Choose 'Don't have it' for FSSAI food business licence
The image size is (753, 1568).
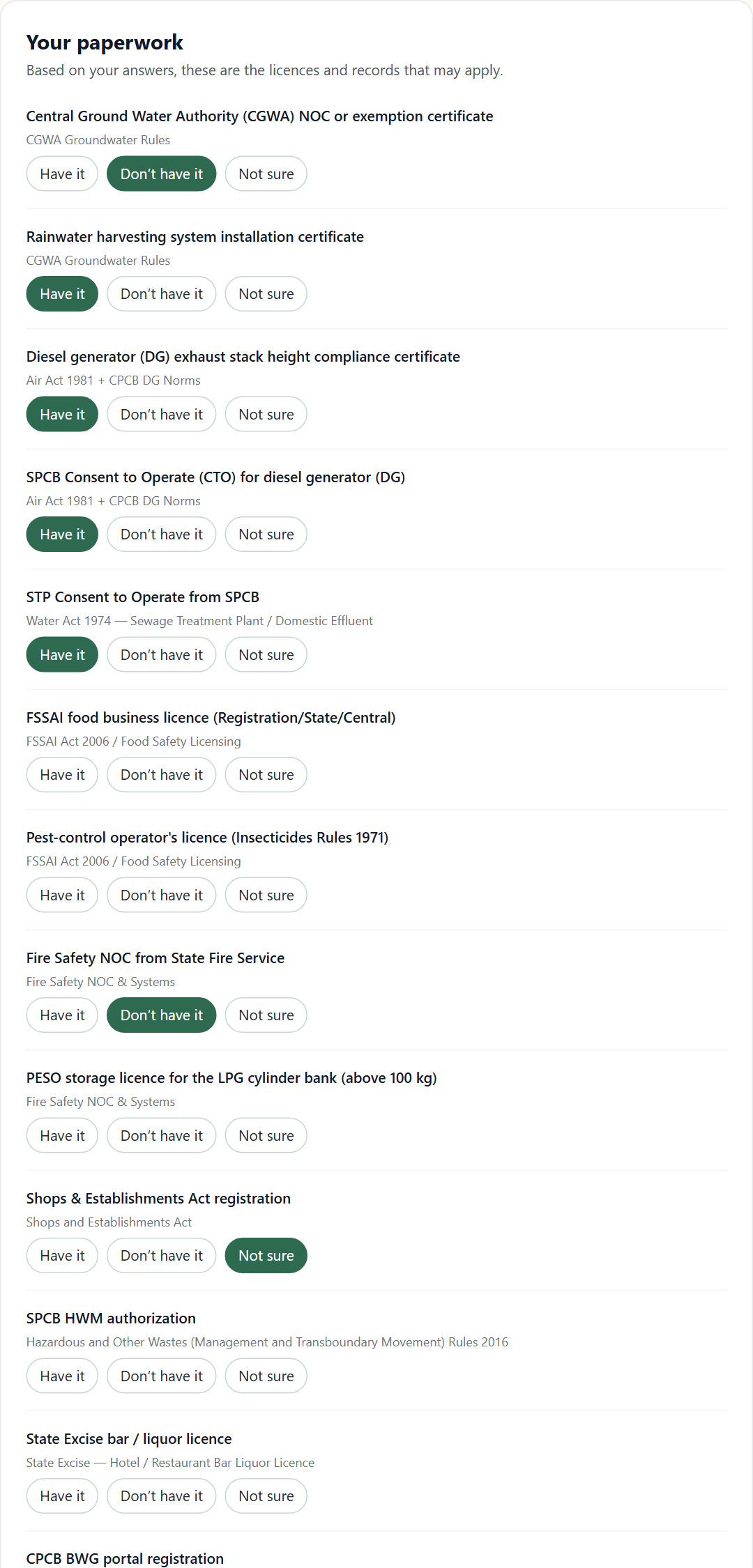click(x=161, y=775)
